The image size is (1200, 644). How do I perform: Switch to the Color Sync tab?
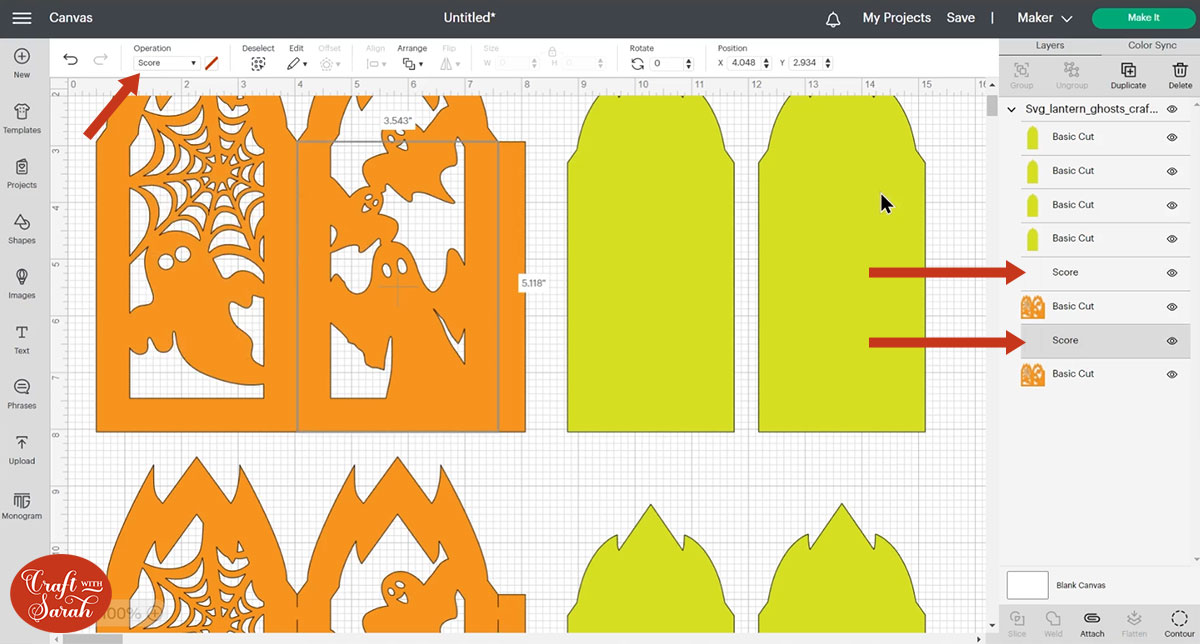tap(1152, 45)
